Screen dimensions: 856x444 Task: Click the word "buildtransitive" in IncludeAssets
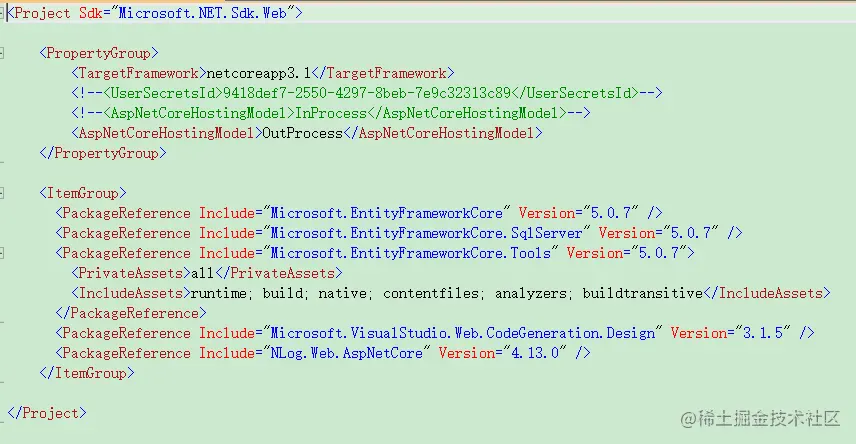643,293
